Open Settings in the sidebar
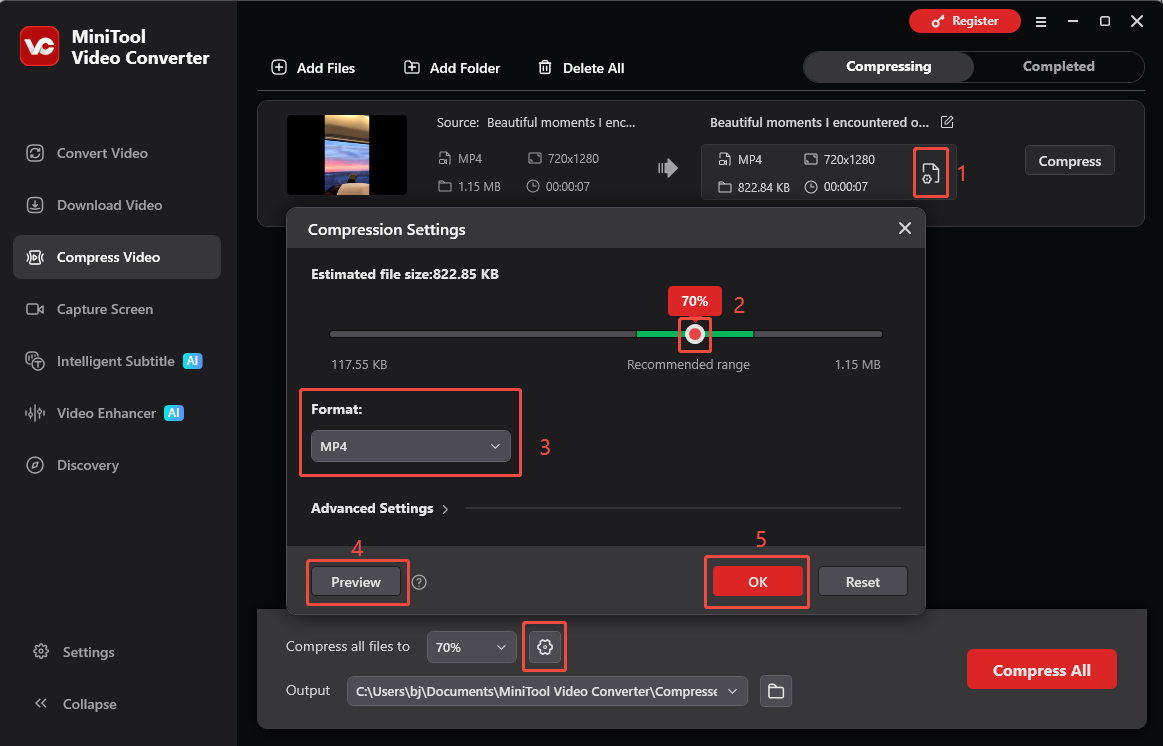The width and height of the screenshot is (1163, 746). (x=74, y=652)
